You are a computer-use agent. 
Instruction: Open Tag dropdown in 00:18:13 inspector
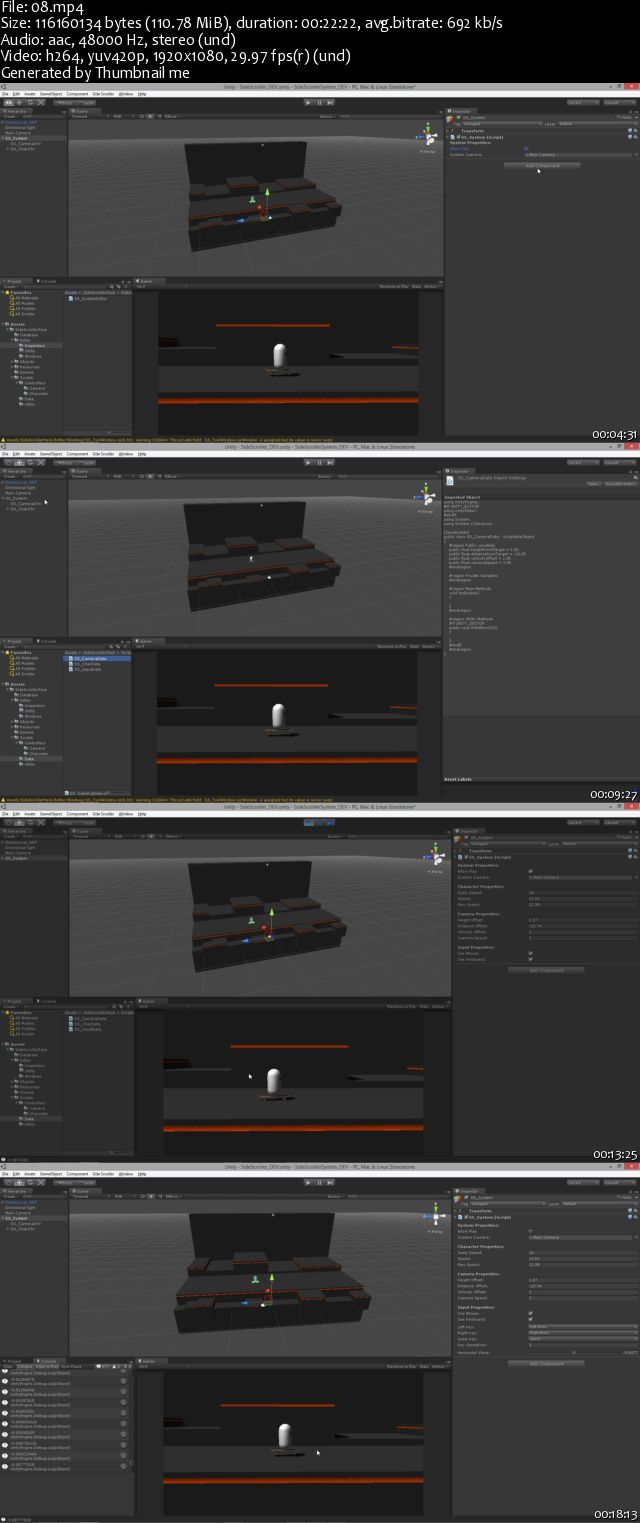506,1204
